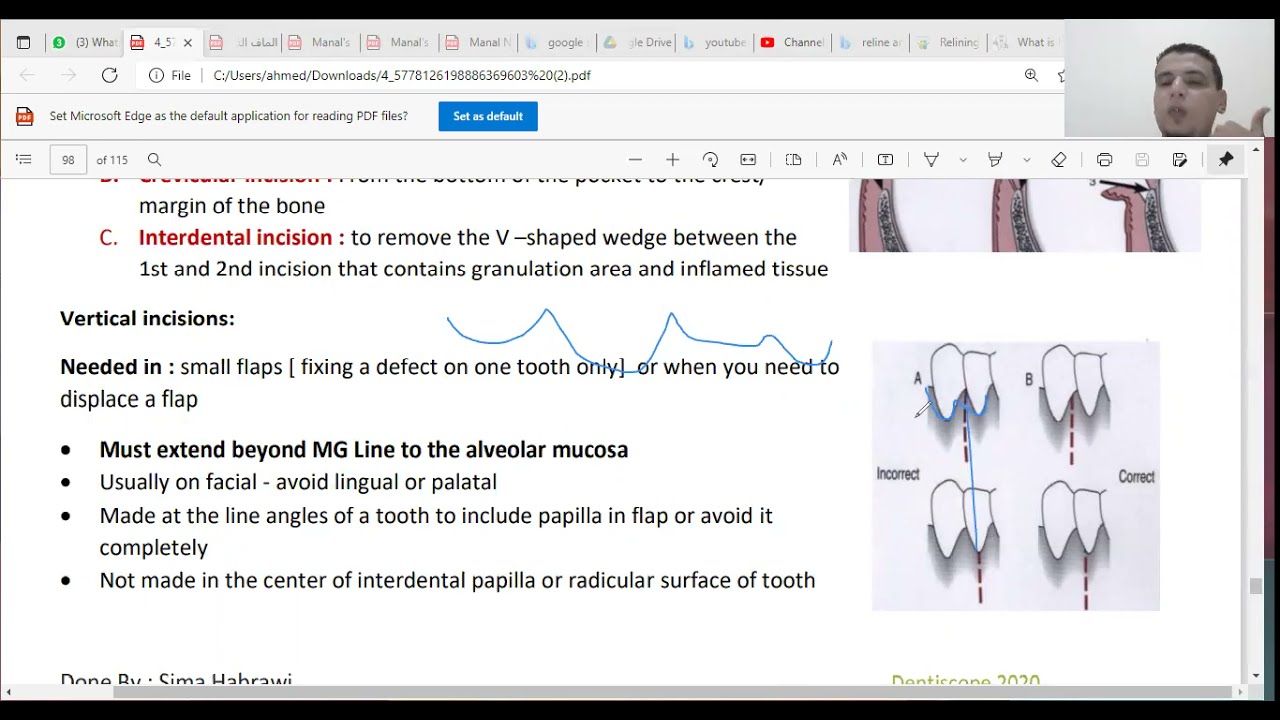Screen dimensions: 1280x720
Task: Expand the Highlight color options dropdown
Action: click(x=1027, y=160)
